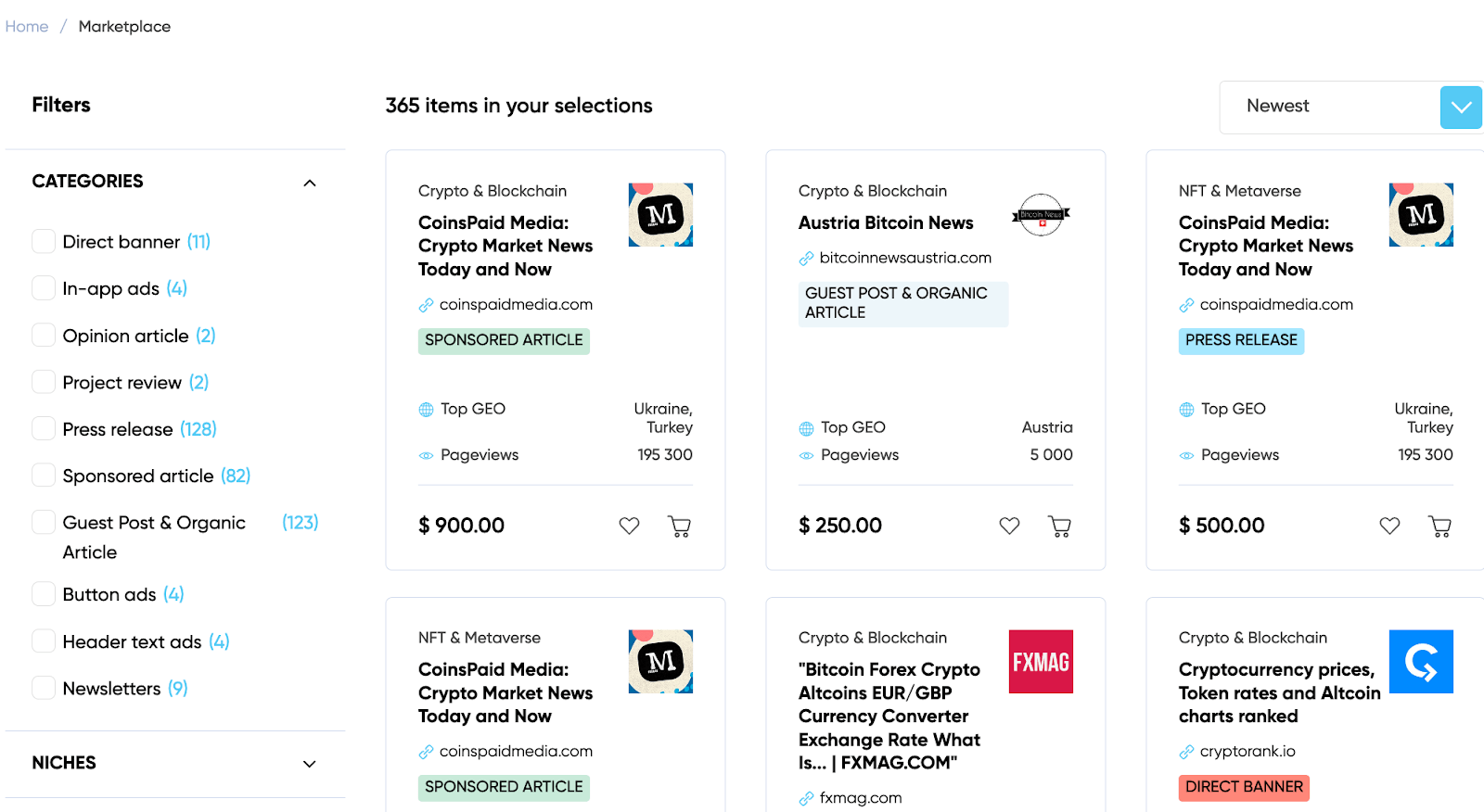This screenshot has height=812, width=1484.
Task: Check the Sponsored article category
Action: pyautogui.click(x=43, y=475)
